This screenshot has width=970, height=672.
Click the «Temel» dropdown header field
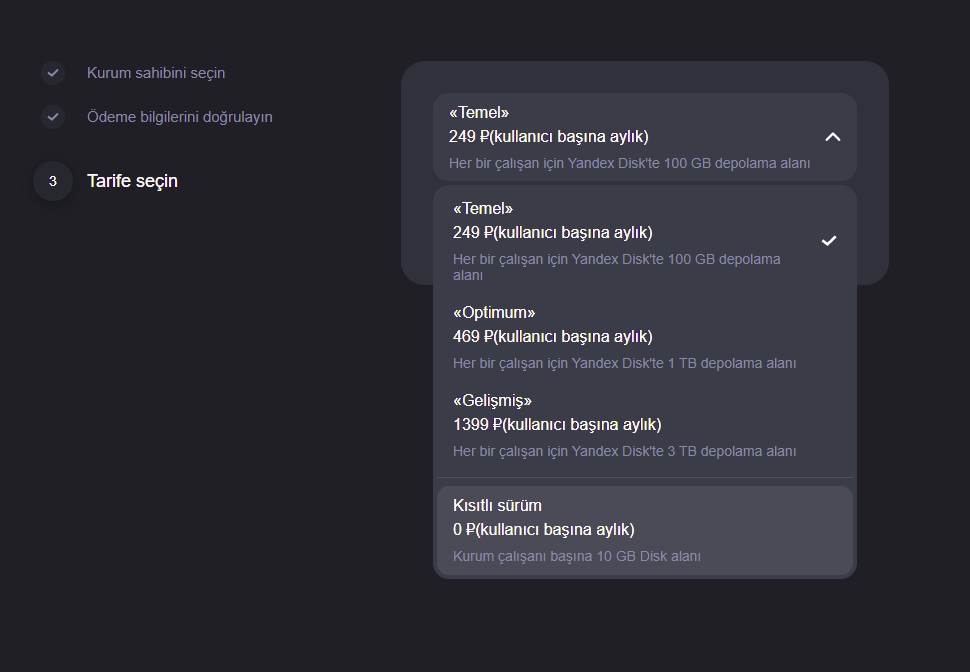(x=645, y=137)
